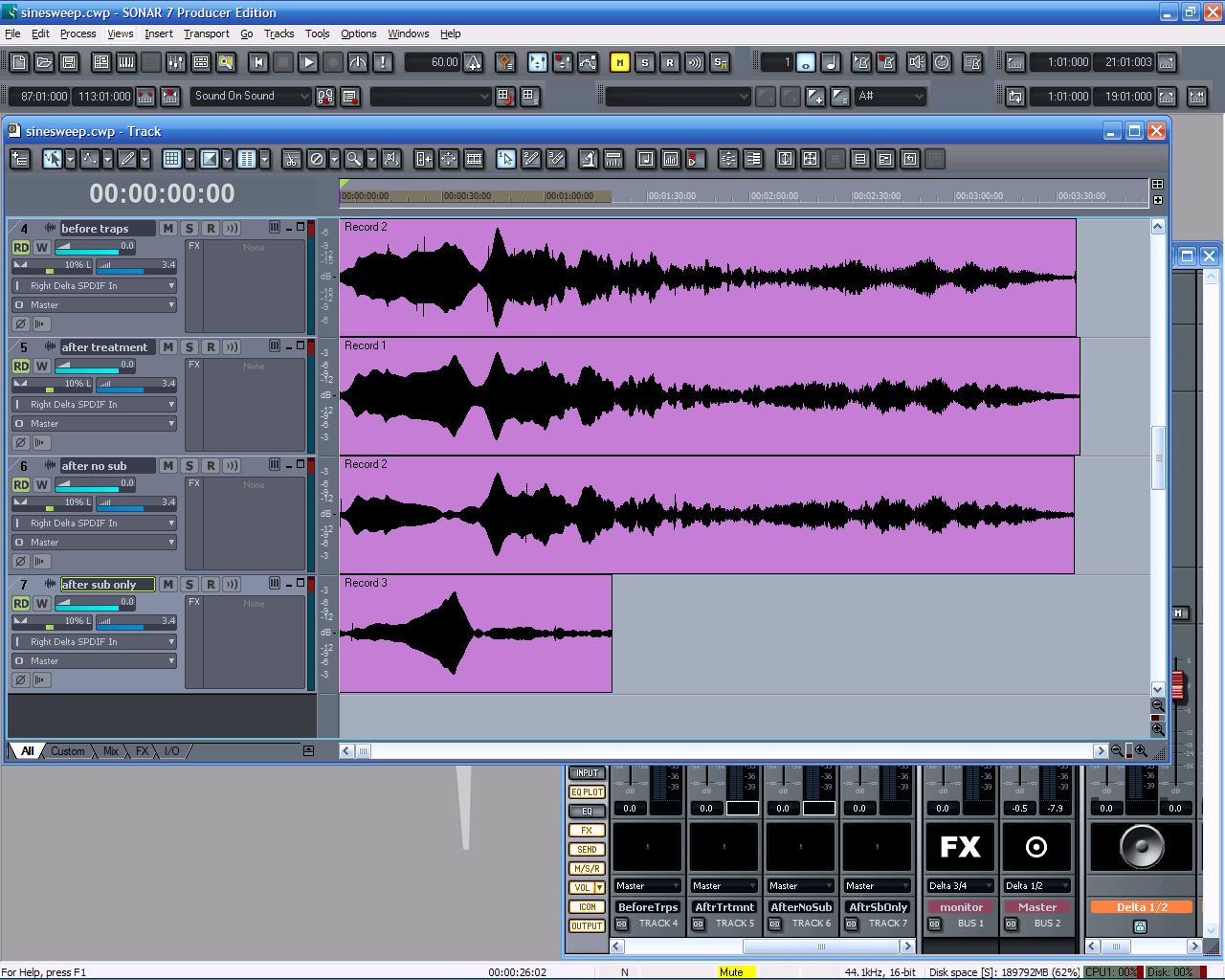Viewport: 1225px width, 980px height.
Task: Open the Tracks menu
Action: coord(279,33)
